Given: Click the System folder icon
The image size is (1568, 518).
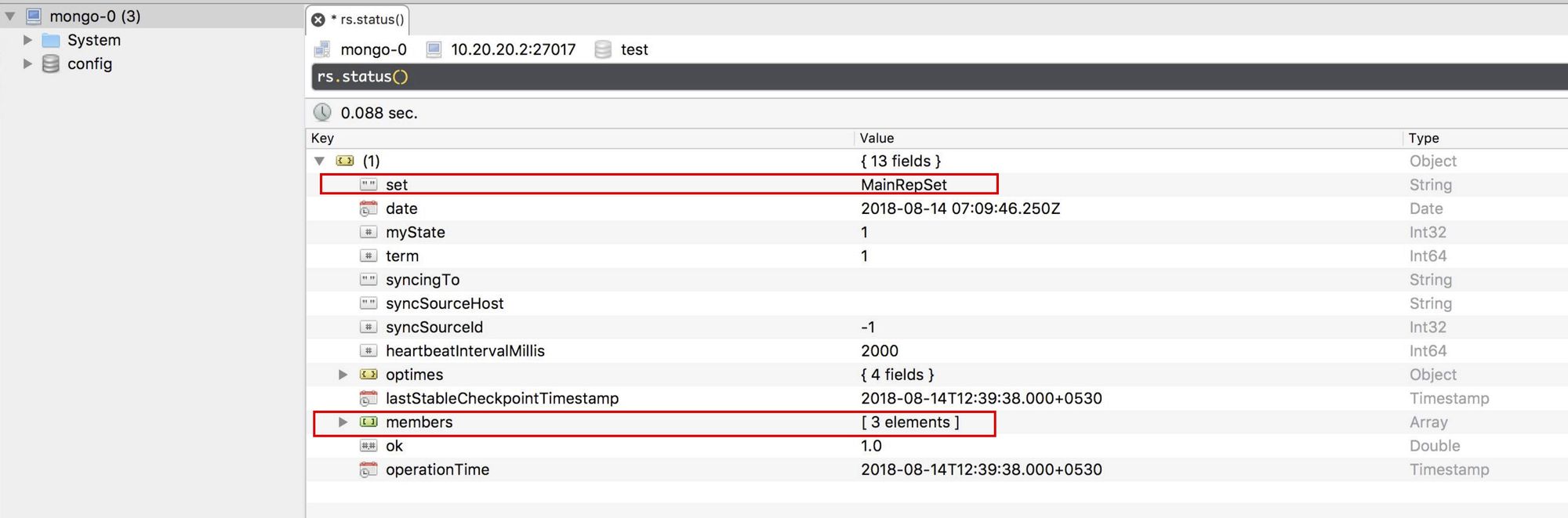Looking at the screenshot, I should click(x=51, y=40).
